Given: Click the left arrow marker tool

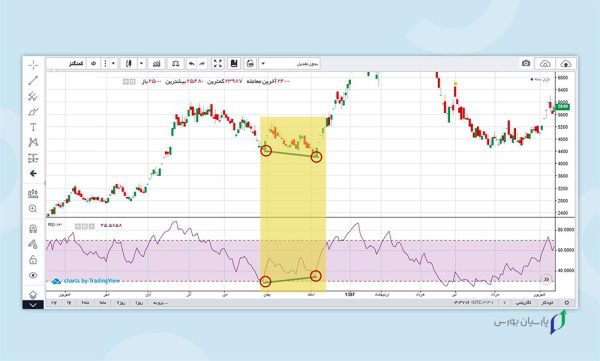Looking at the screenshot, I should [33, 173].
